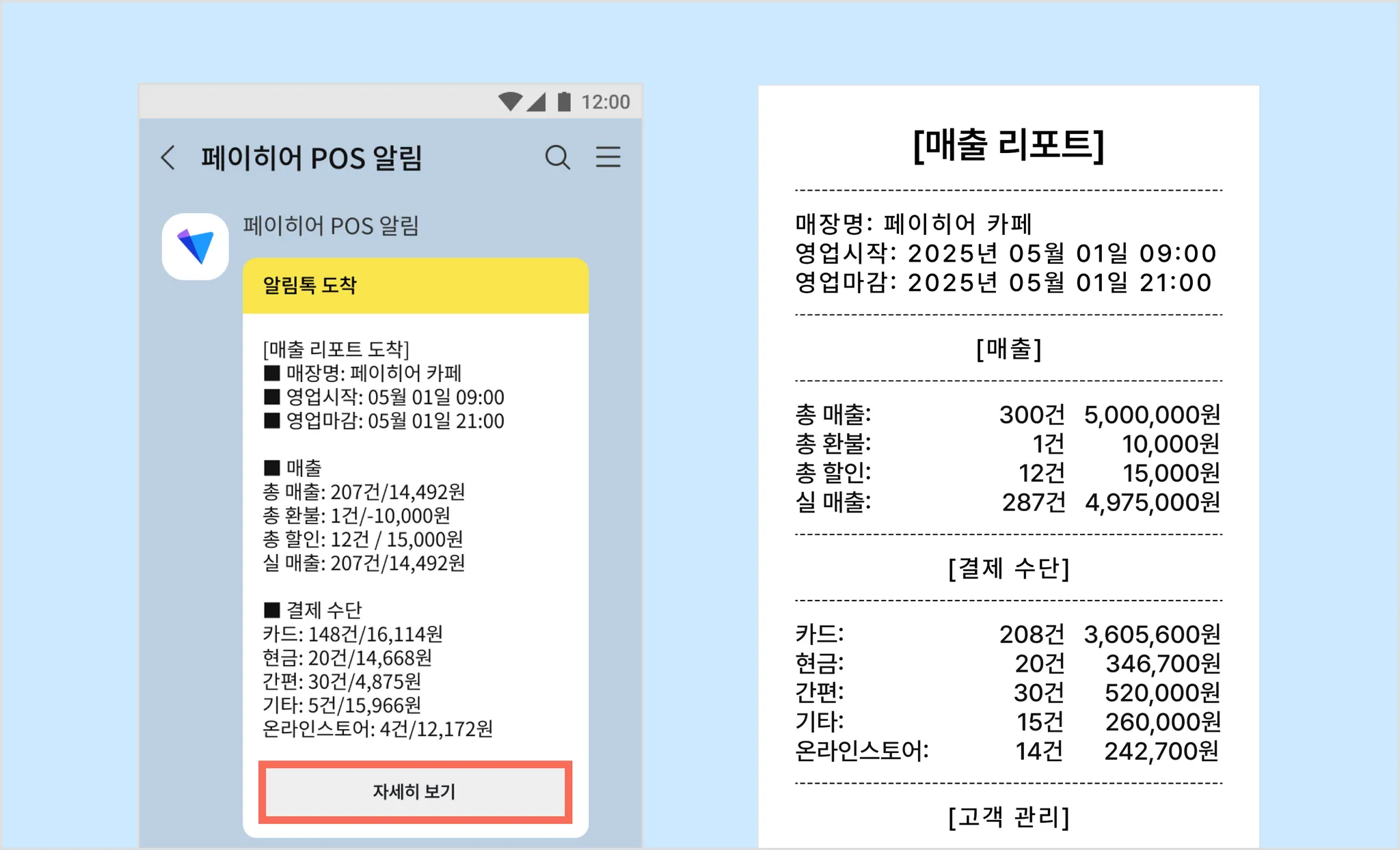Tap the [매출 리포트 도착] message text
Screen dimensions: 1400x850
[336, 349]
